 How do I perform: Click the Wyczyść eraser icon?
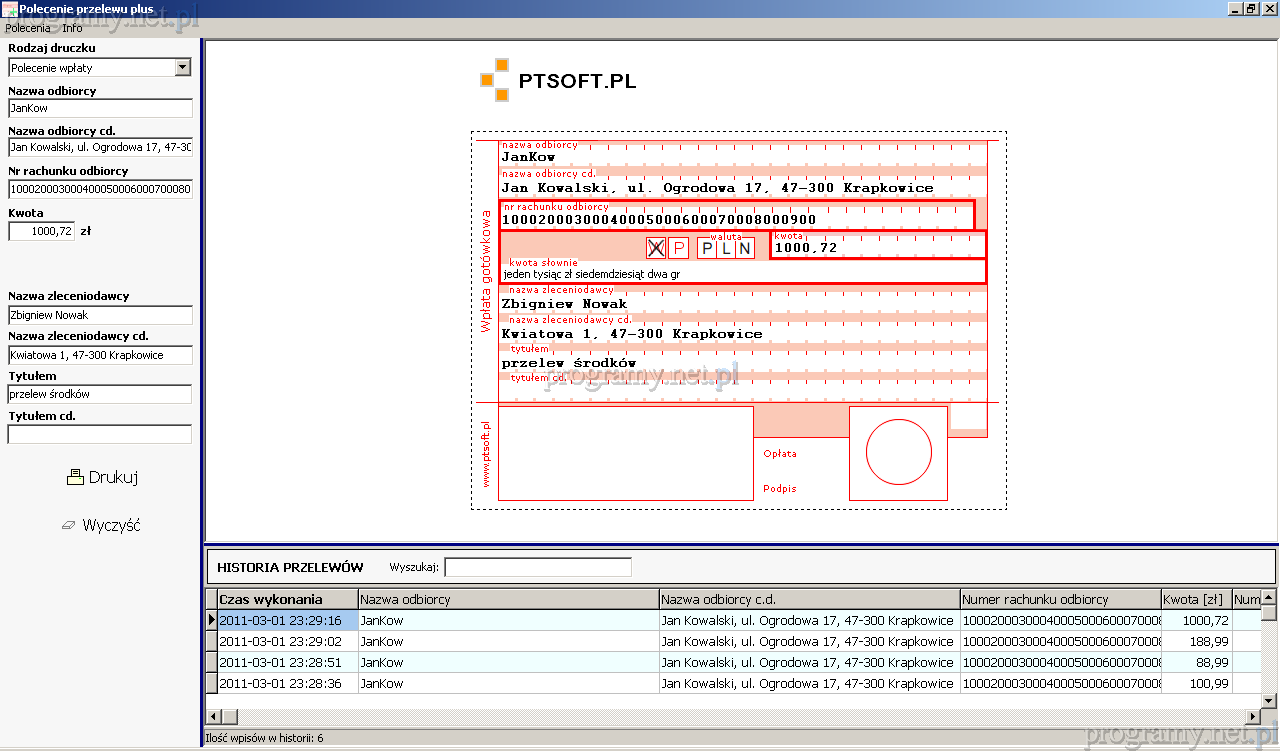69,525
